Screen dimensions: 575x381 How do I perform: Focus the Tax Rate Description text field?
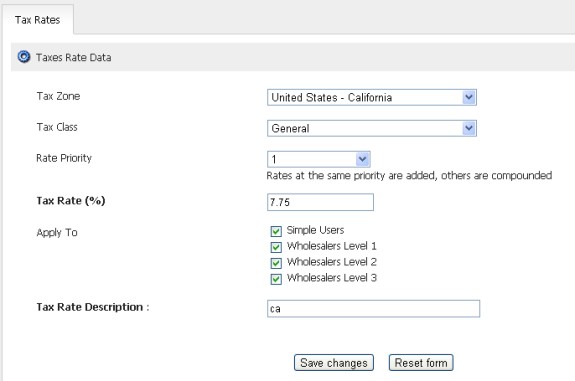(x=373, y=308)
